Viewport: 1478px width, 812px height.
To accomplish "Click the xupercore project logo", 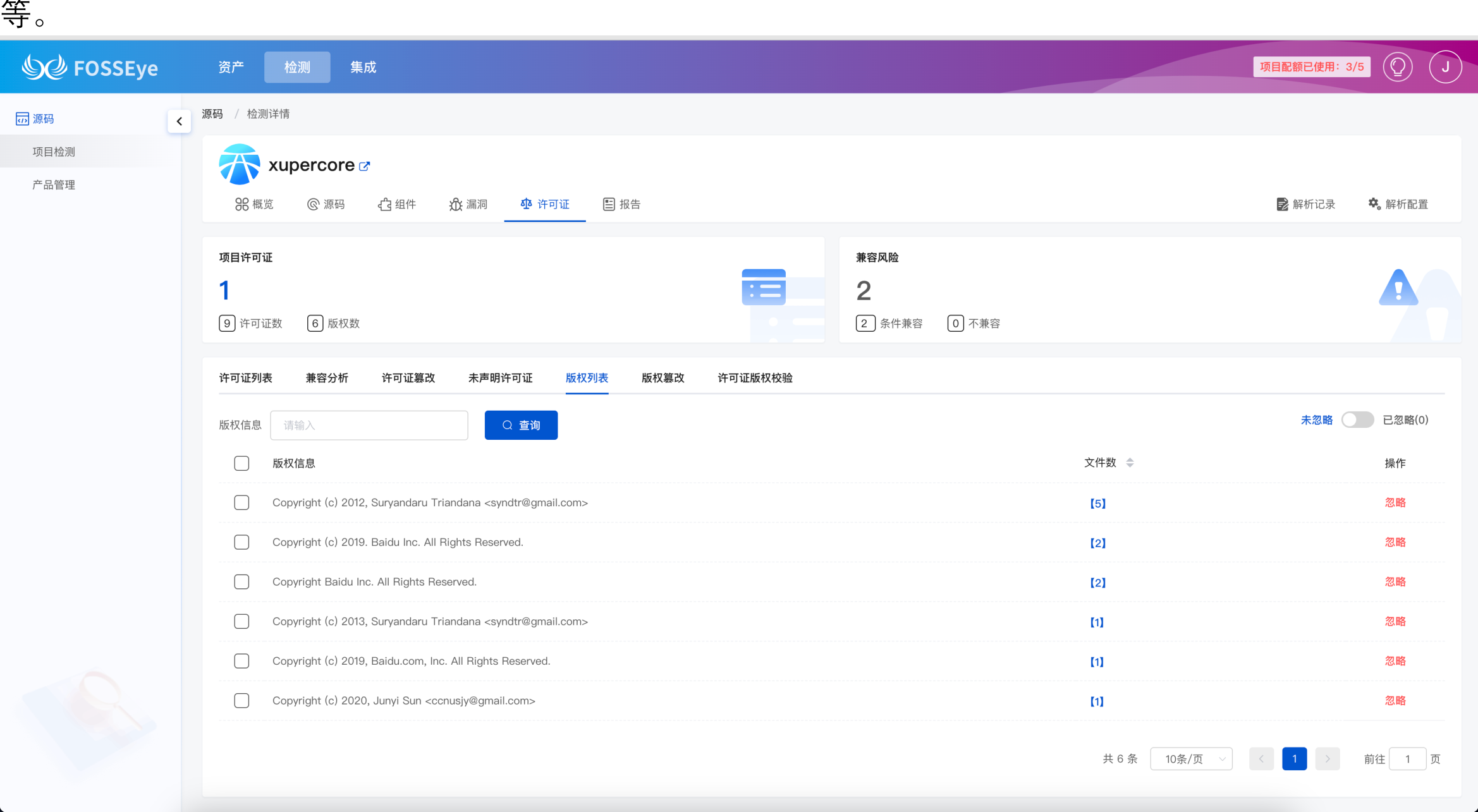I will (239, 164).
